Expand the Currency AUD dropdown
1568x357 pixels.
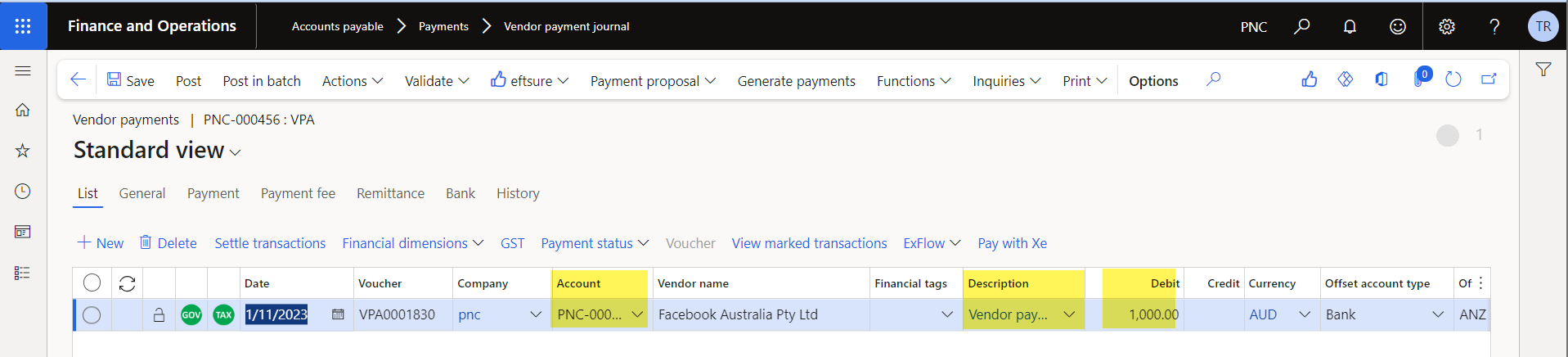[1305, 314]
